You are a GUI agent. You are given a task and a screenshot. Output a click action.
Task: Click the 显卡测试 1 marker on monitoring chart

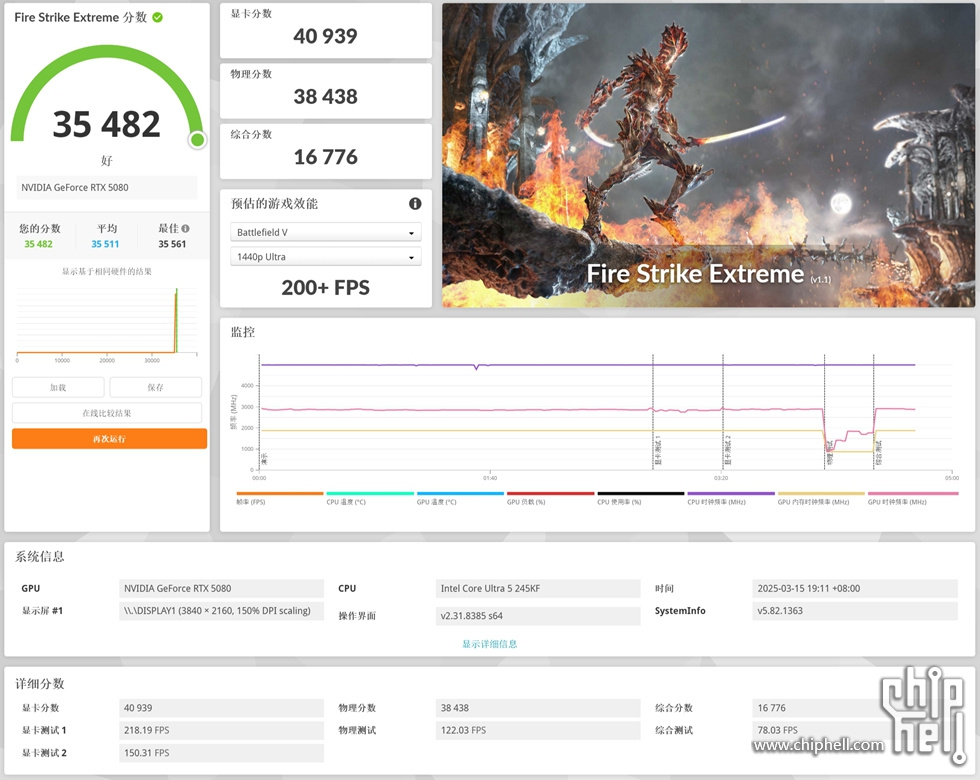pyautogui.click(x=658, y=451)
